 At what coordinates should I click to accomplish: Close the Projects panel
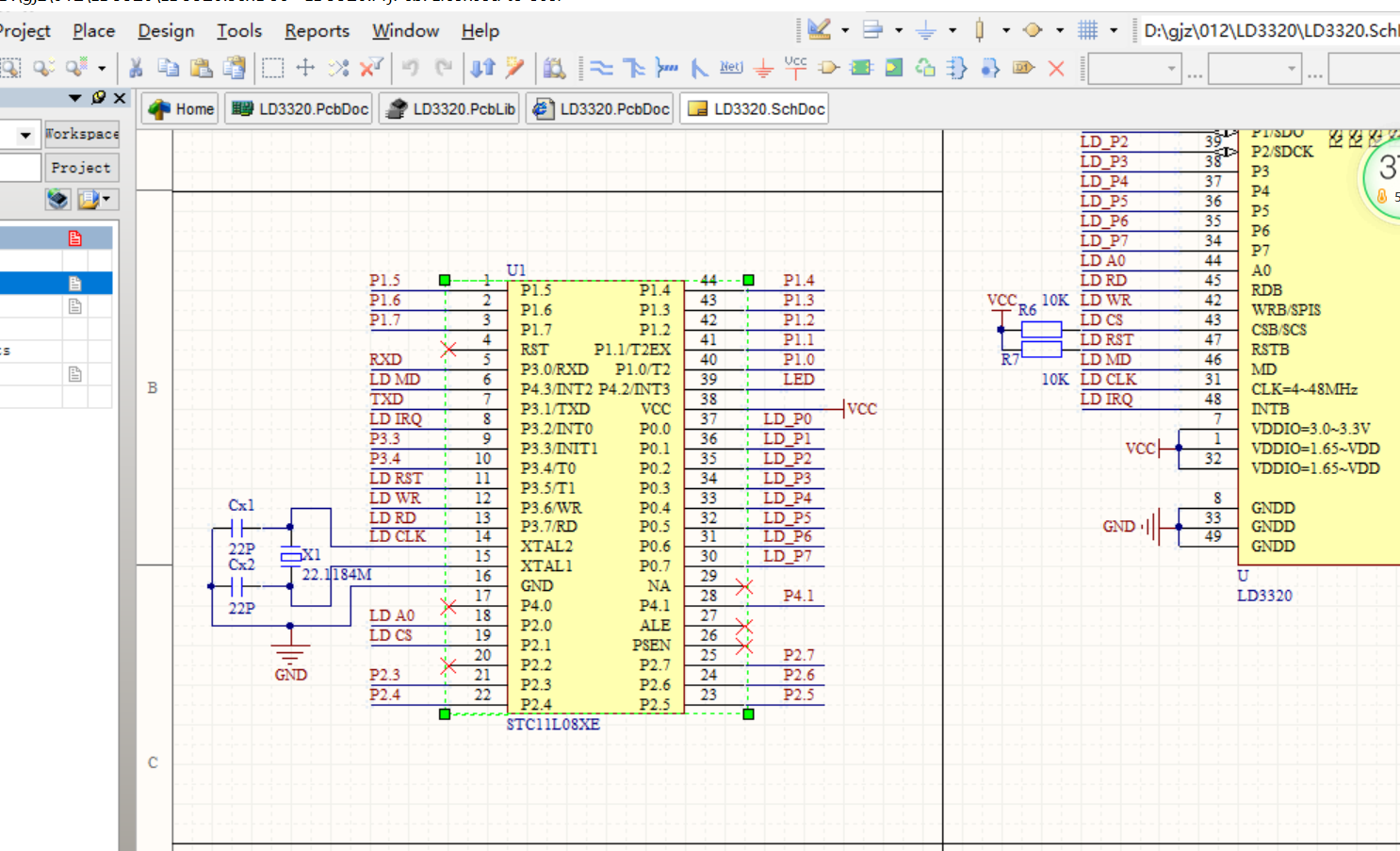click(120, 97)
